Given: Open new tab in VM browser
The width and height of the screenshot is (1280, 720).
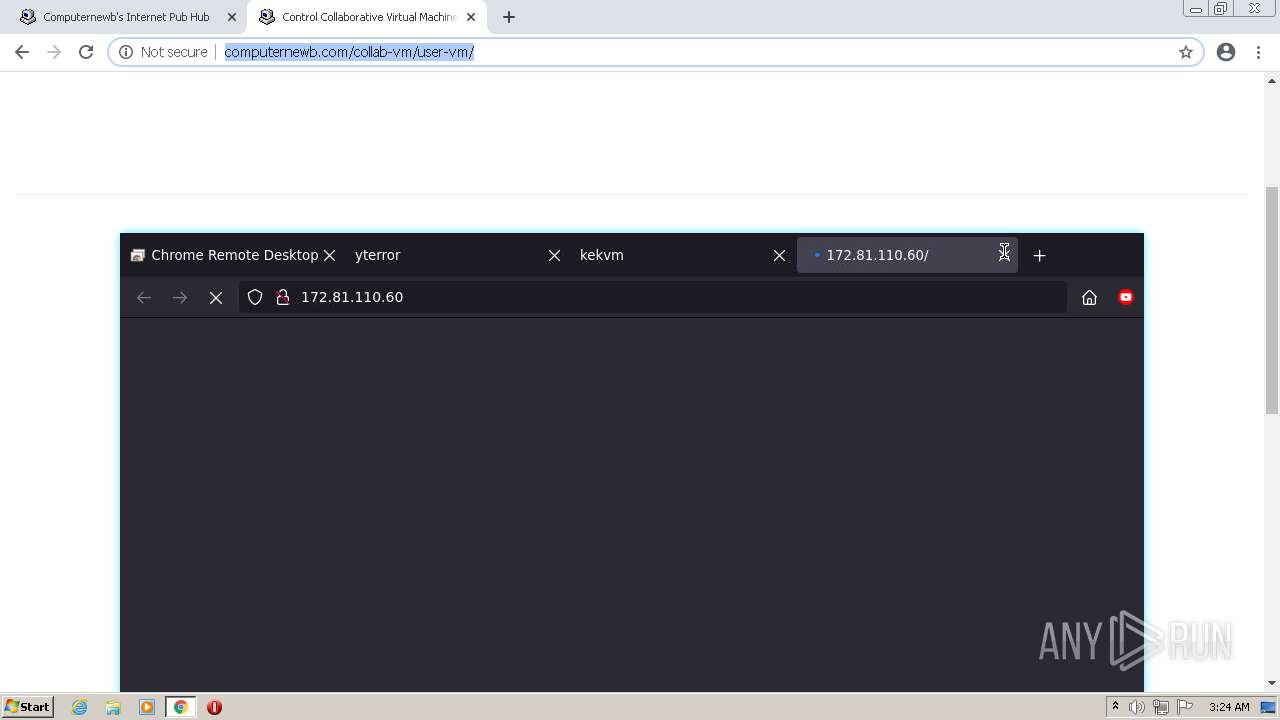Looking at the screenshot, I should point(1039,255).
